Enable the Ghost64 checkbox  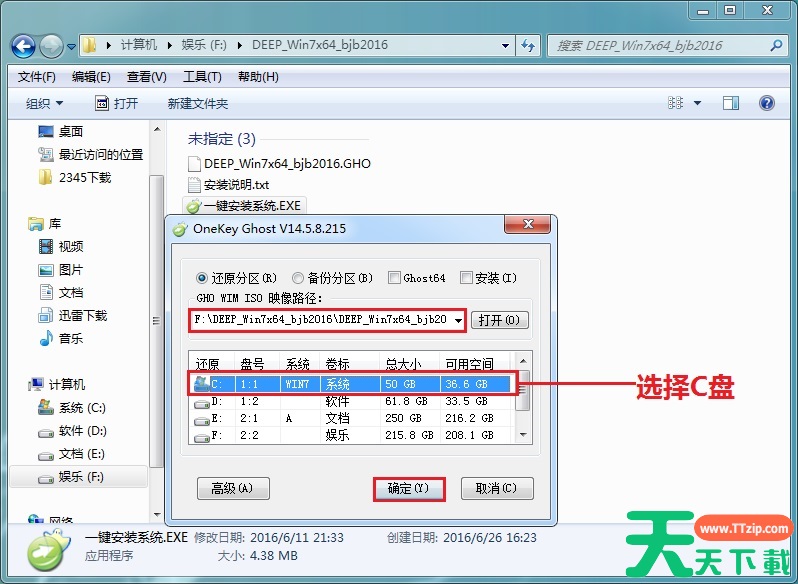394,278
